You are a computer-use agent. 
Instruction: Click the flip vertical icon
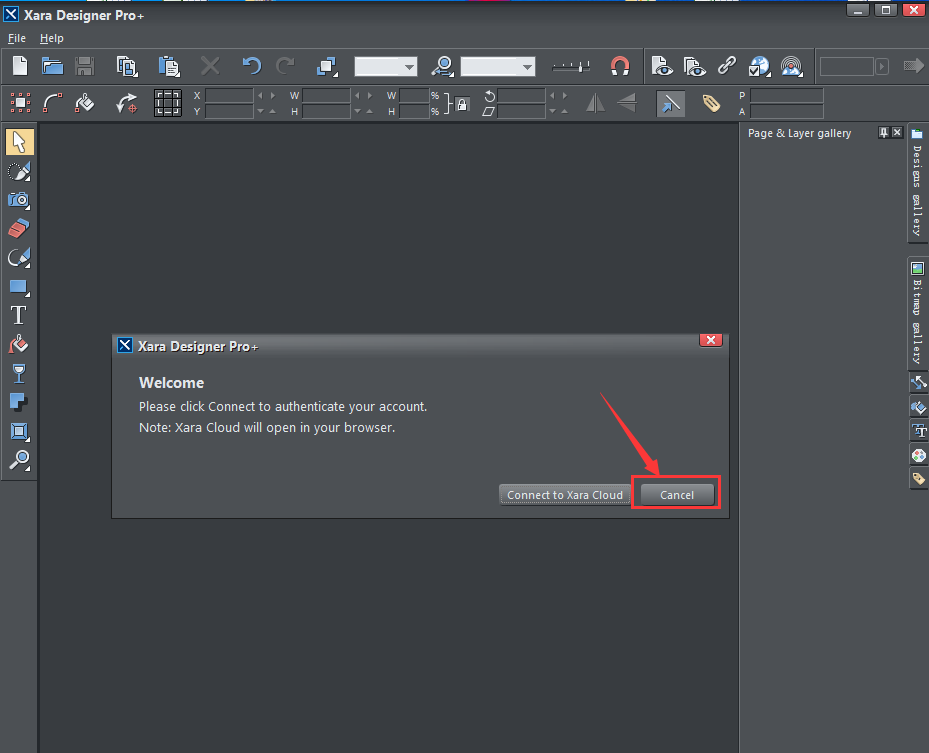[627, 103]
